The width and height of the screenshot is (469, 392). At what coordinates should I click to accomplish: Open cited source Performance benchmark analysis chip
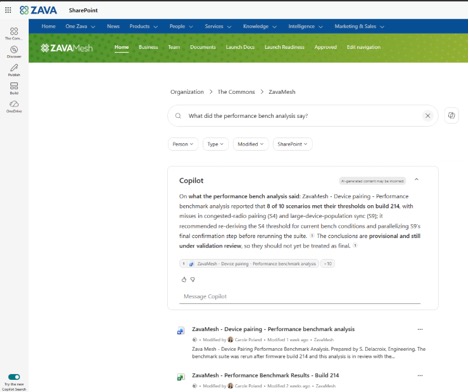(x=249, y=264)
